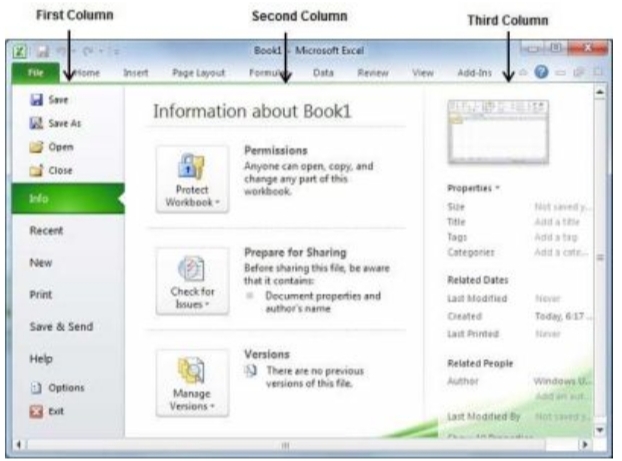Click 'Add an aut...' under Related People
The image size is (622, 461).
(x=562, y=396)
